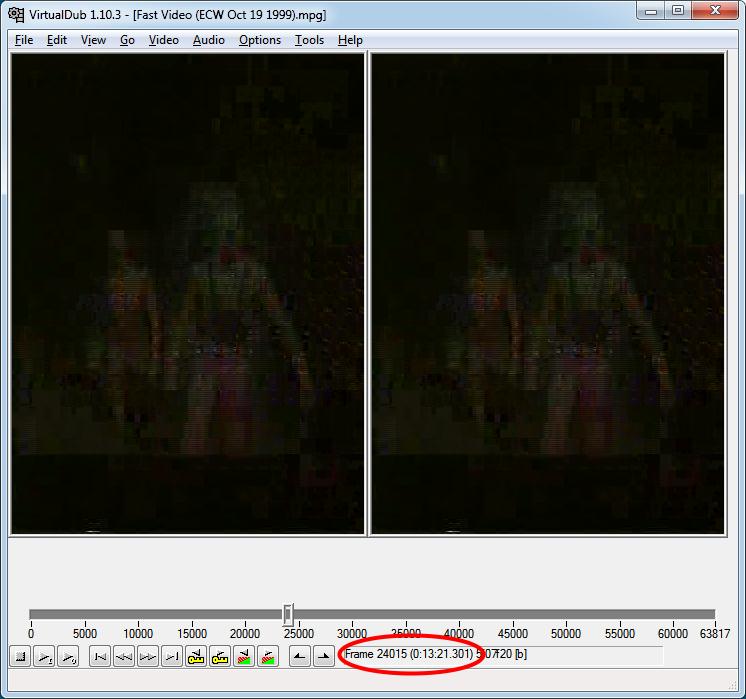Jump to the end of the video
The image size is (746, 699).
pyautogui.click(x=171, y=657)
